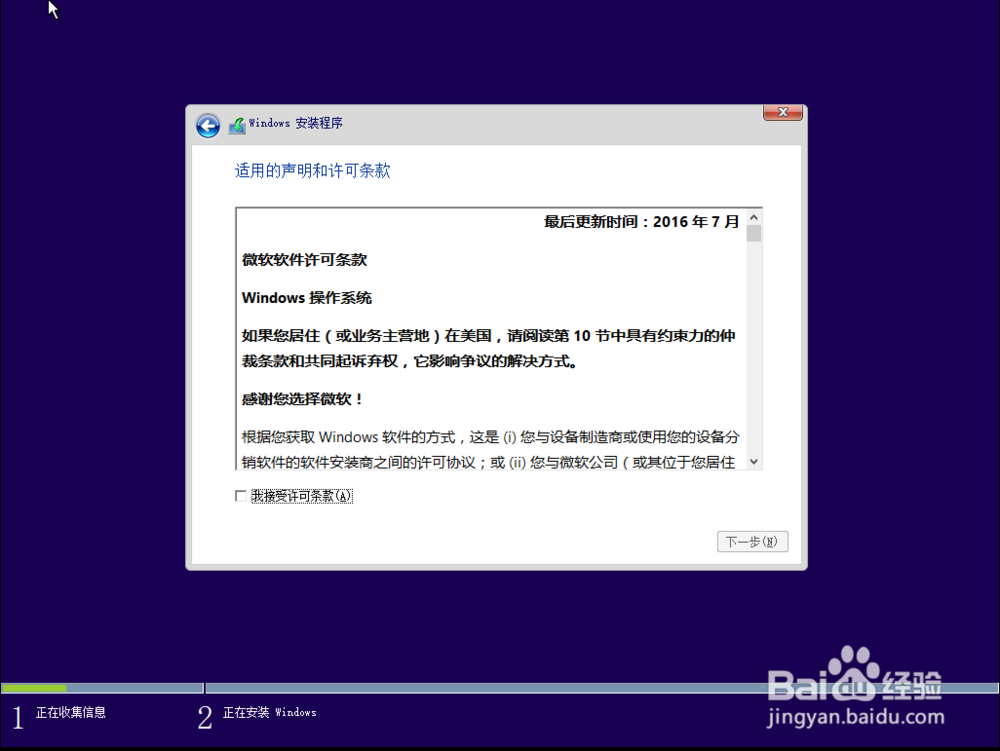Viewport: 1000px width, 751px height.
Task: Click the license text scrollbar down arrow
Action: [754, 462]
